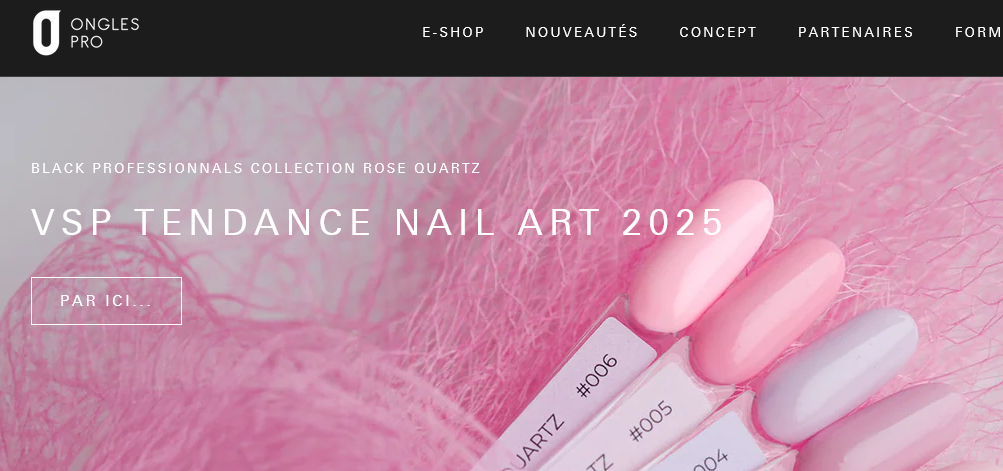
Task: Select CONCEPT in the navigation bar
Action: [x=718, y=32]
